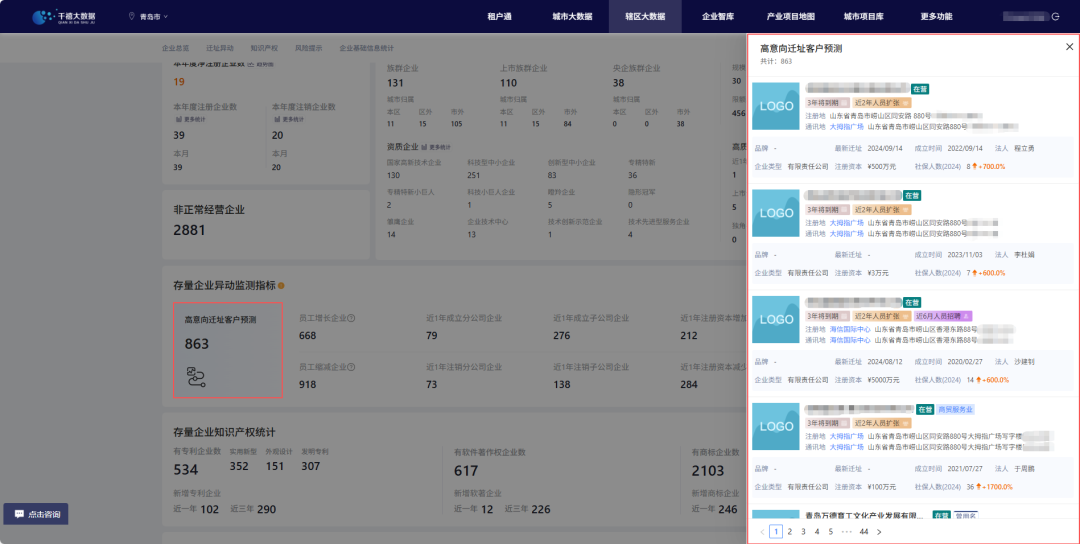Switch to the 企业基础信息统计 tab
This screenshot has width=1080, height=544.
click(366, 48)
